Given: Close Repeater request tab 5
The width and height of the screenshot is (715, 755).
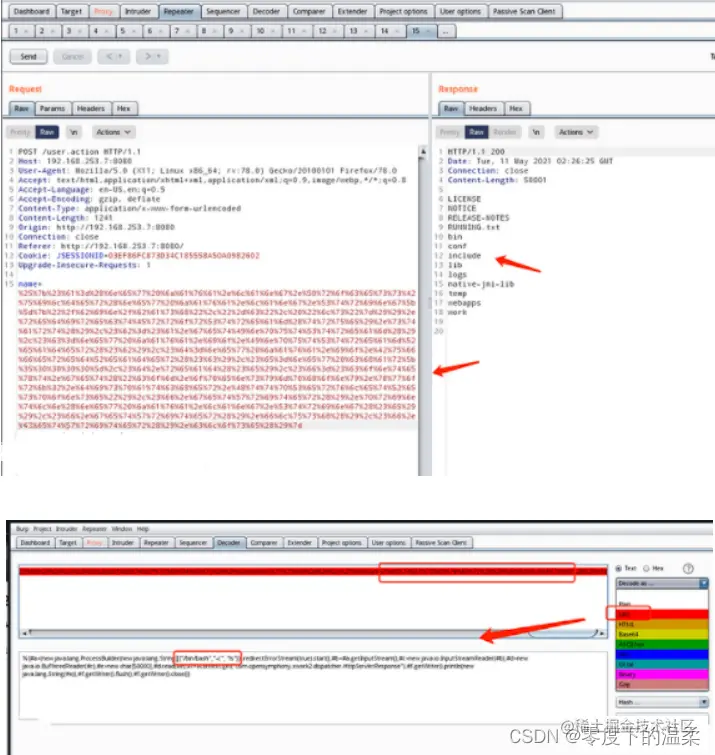Looking at the screenshot, I should (134, 31).
